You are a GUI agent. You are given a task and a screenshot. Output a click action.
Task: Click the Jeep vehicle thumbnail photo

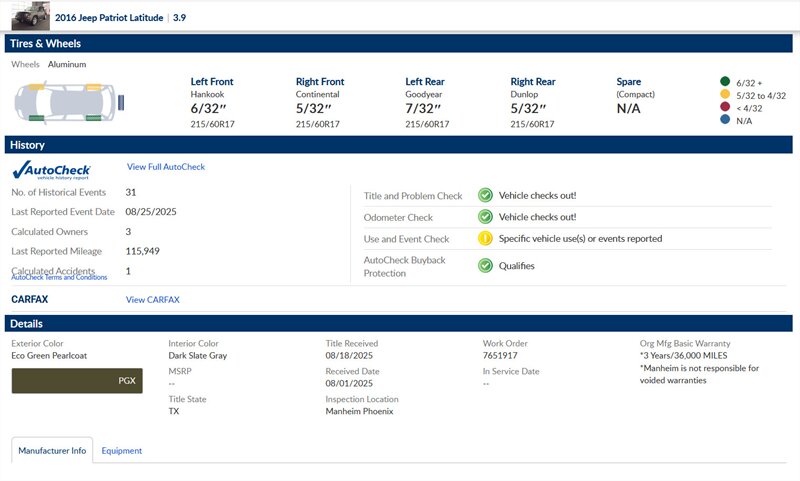(x=29, y=16)
